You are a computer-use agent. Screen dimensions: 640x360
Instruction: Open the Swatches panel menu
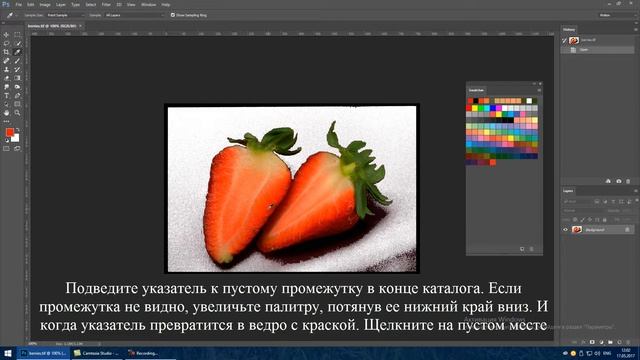(x=539, y=90)
